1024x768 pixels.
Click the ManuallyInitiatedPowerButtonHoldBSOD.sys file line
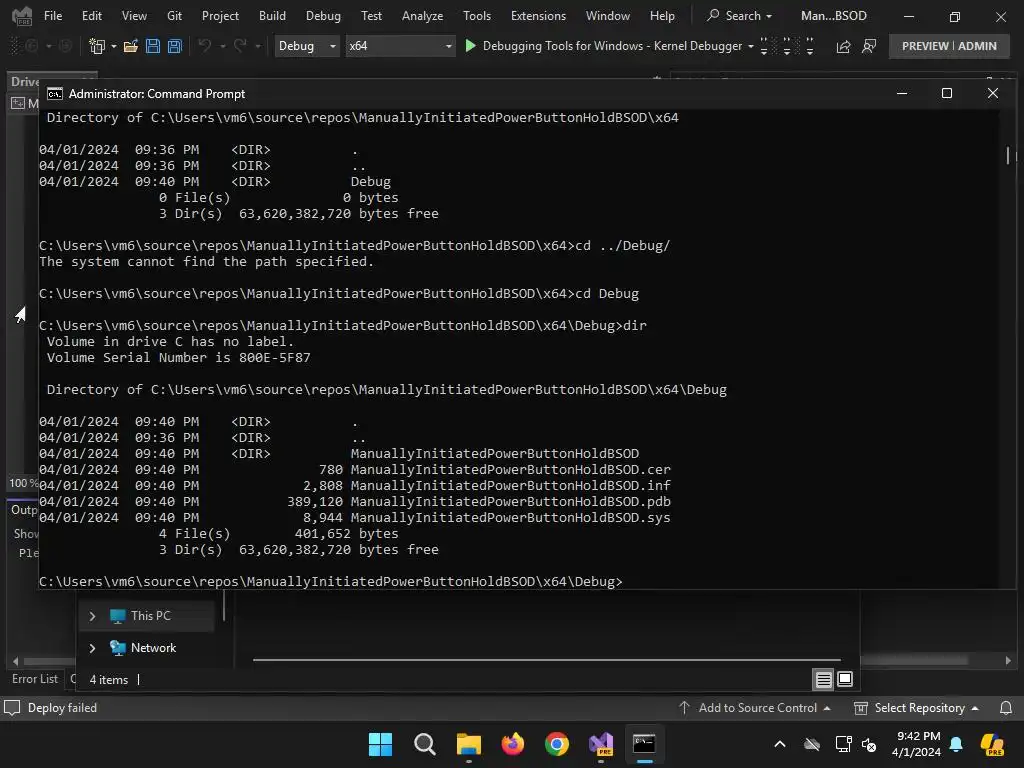355,518
